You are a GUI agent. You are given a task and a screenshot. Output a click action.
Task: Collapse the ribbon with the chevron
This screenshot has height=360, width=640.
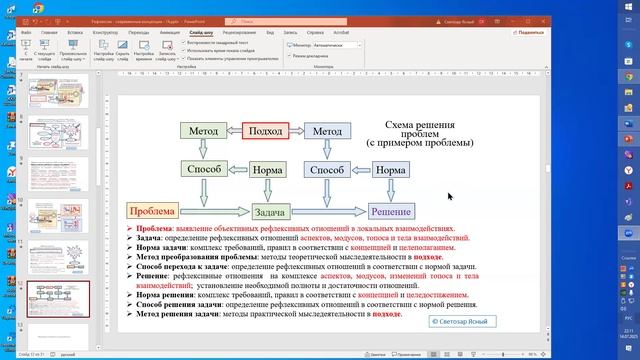click(x=546, y=67)
